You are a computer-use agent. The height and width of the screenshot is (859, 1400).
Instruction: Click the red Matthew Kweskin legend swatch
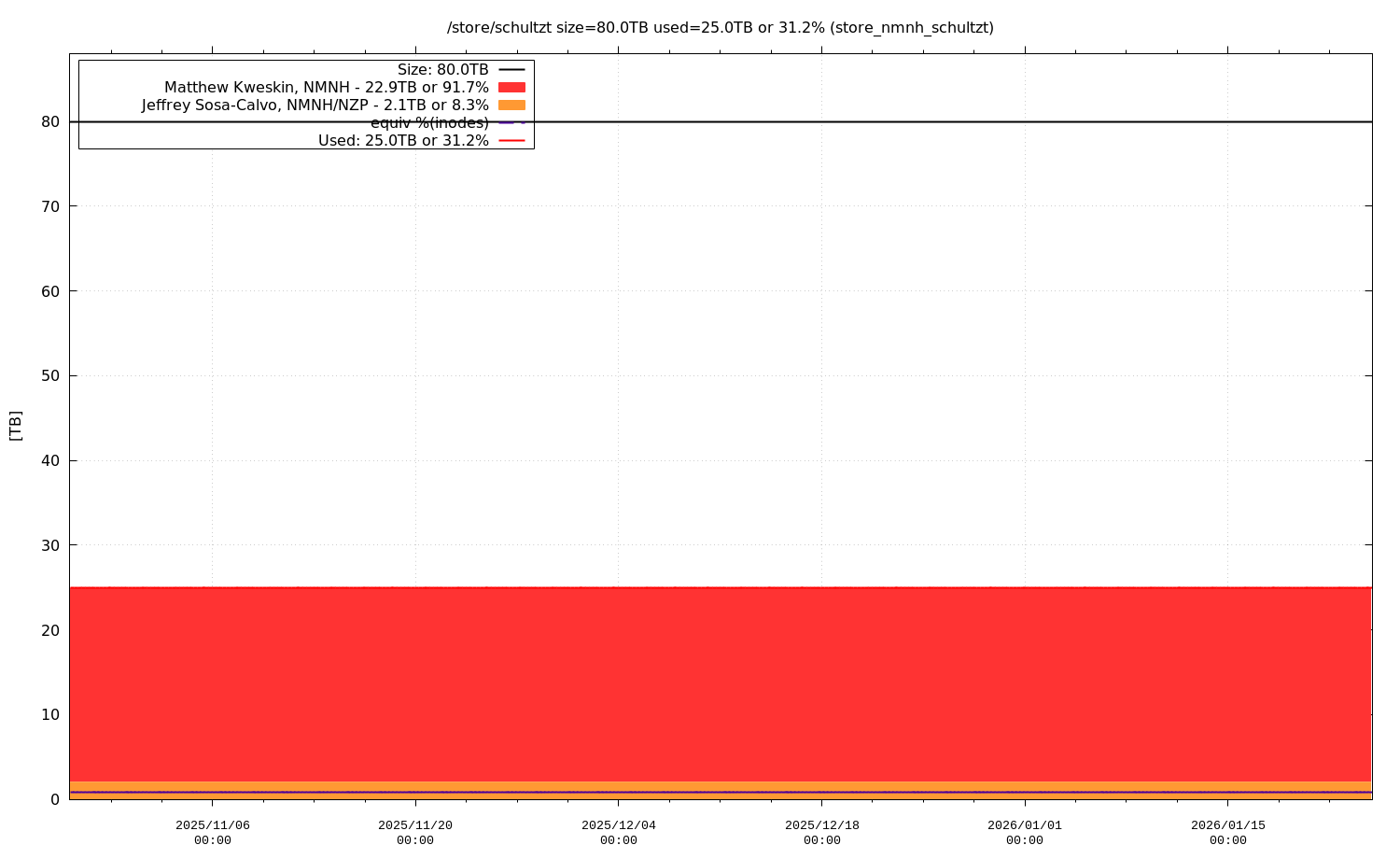click(511, 87)
